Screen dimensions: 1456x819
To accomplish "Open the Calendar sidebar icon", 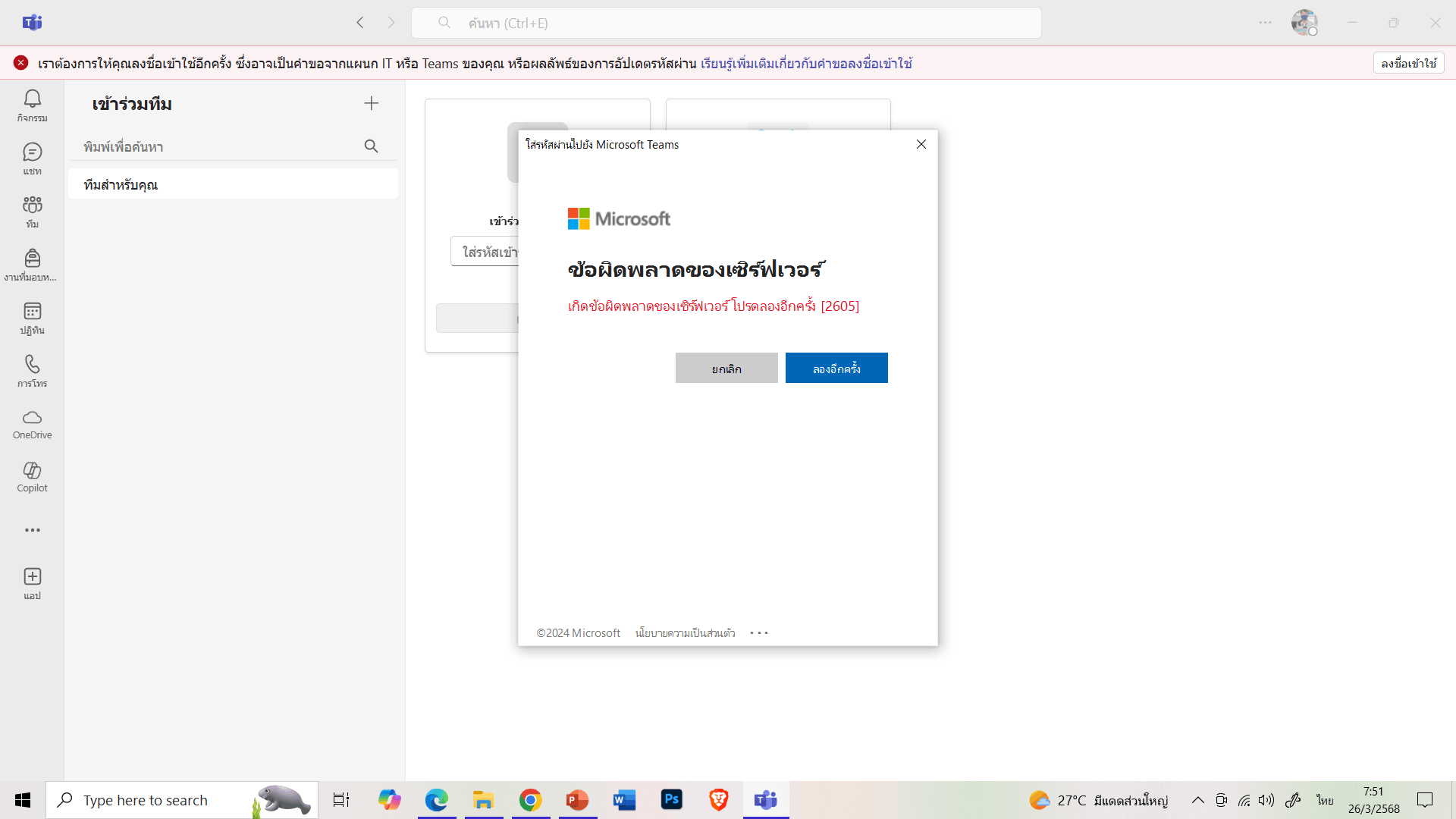I will [x=32, y=317].
